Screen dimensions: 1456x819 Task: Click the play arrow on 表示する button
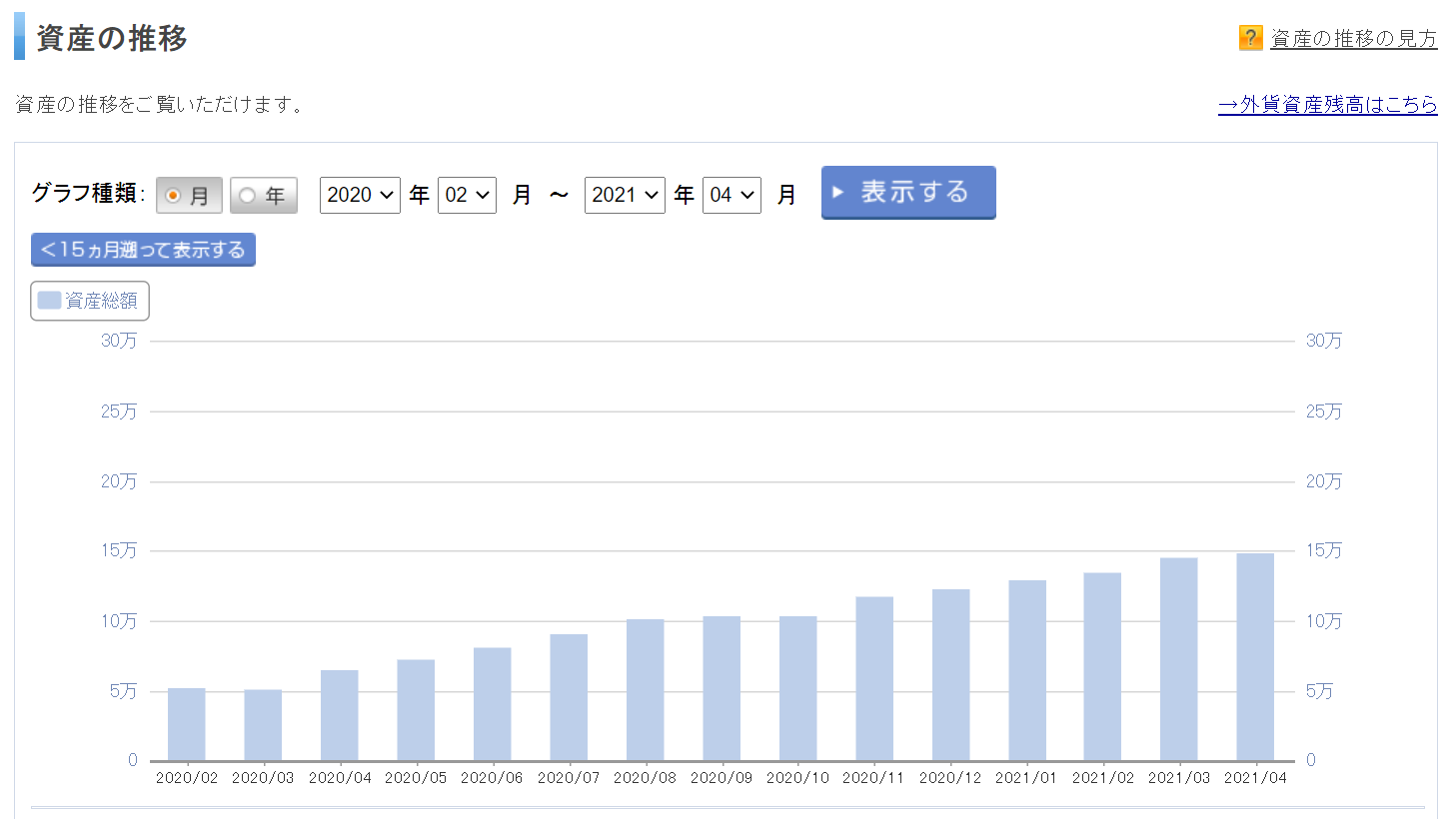(x=838, y=192)
